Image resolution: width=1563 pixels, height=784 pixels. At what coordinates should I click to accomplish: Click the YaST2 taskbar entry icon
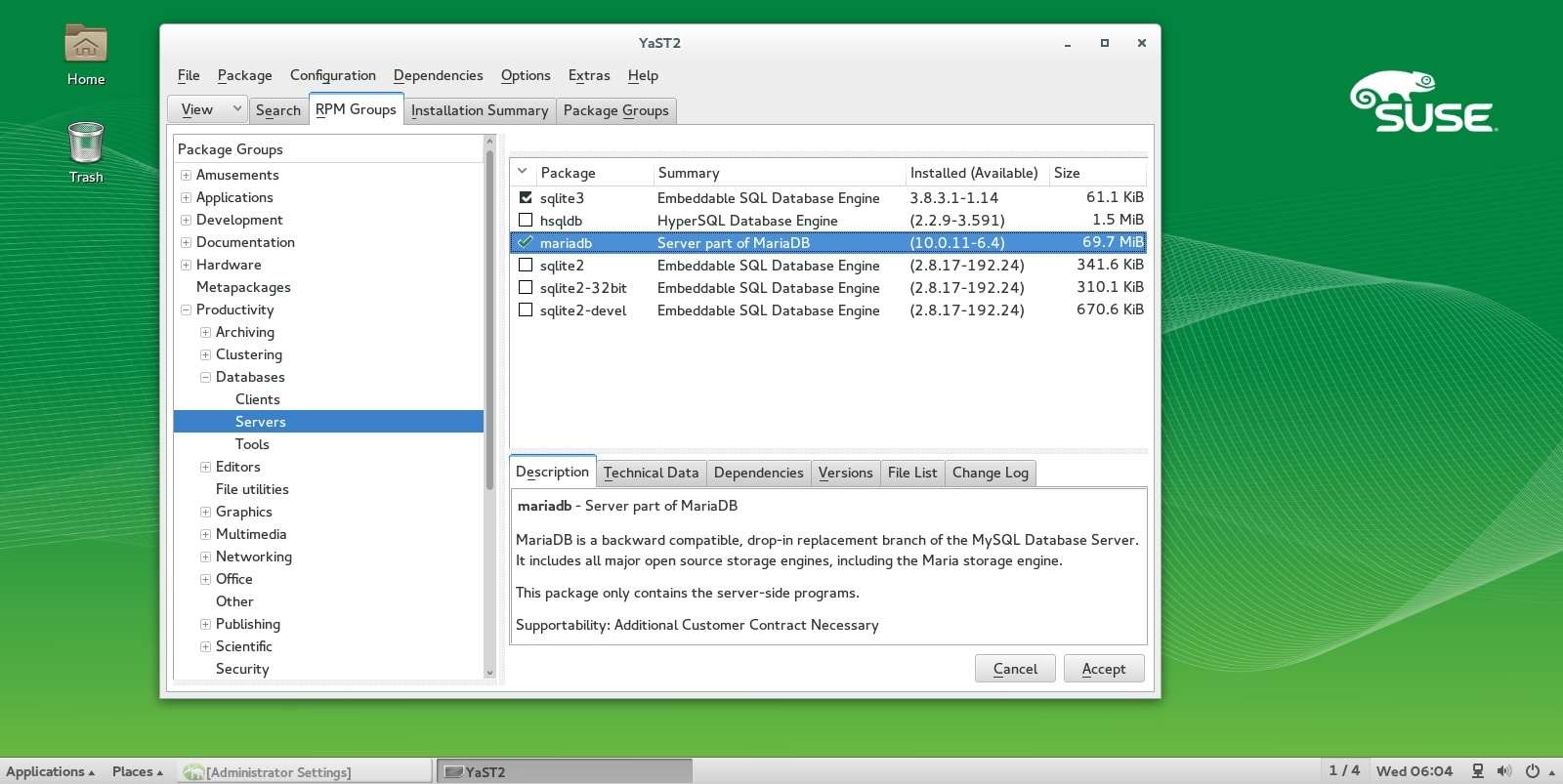click(x=453, y=772)
